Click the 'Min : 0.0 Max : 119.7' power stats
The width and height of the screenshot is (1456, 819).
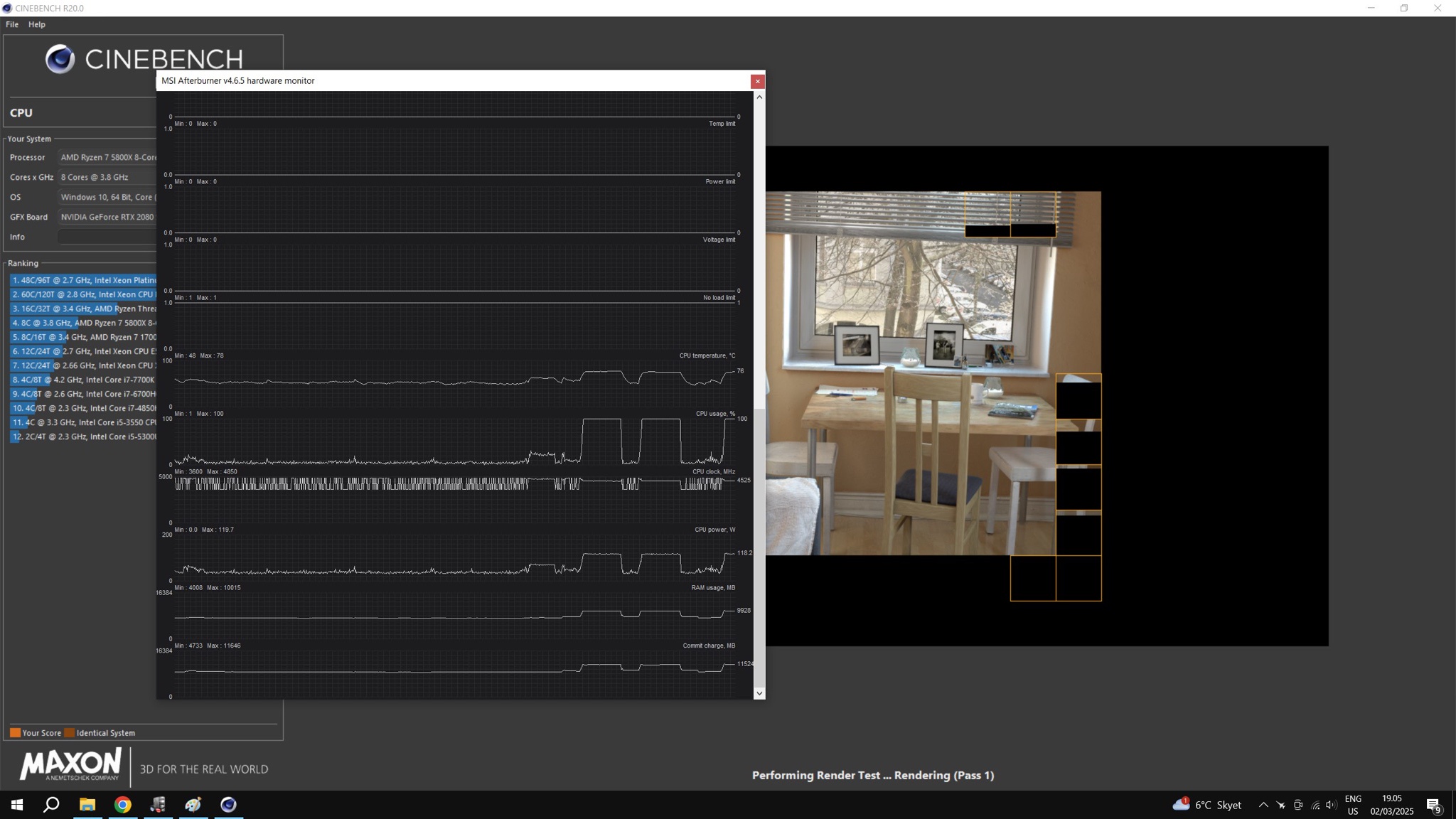pyautogui.click(x=204, y=530)
